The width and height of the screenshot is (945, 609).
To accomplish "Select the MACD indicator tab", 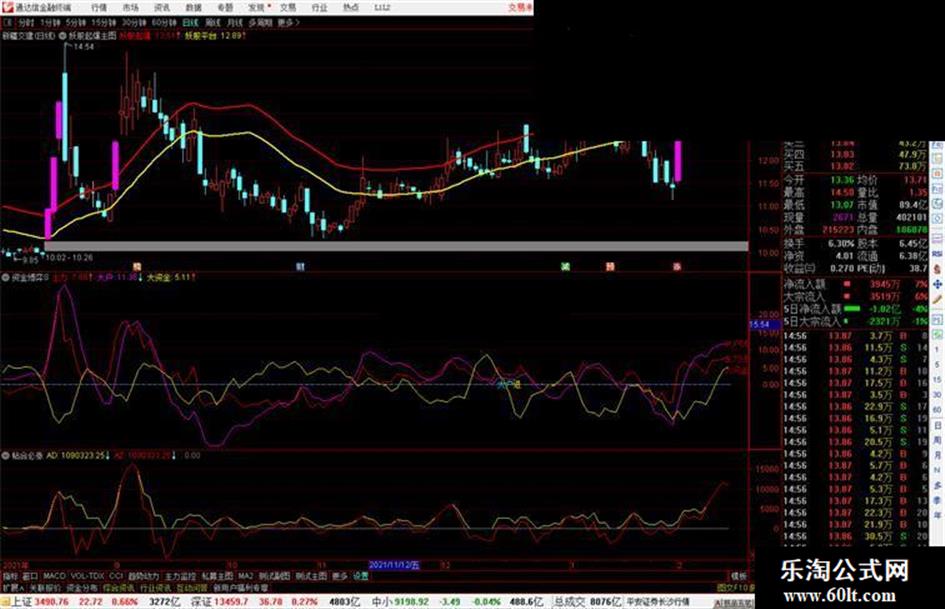I will click(54, 576).
